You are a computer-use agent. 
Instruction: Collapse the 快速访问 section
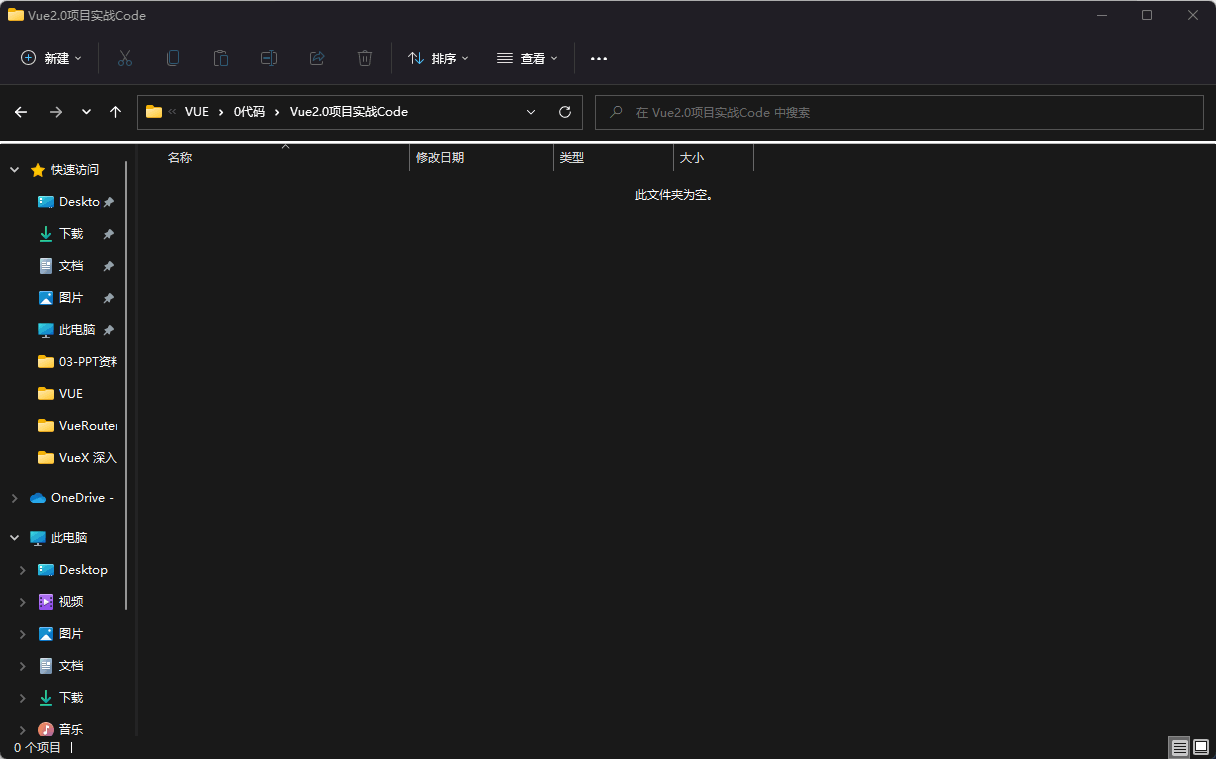point(15,170)
